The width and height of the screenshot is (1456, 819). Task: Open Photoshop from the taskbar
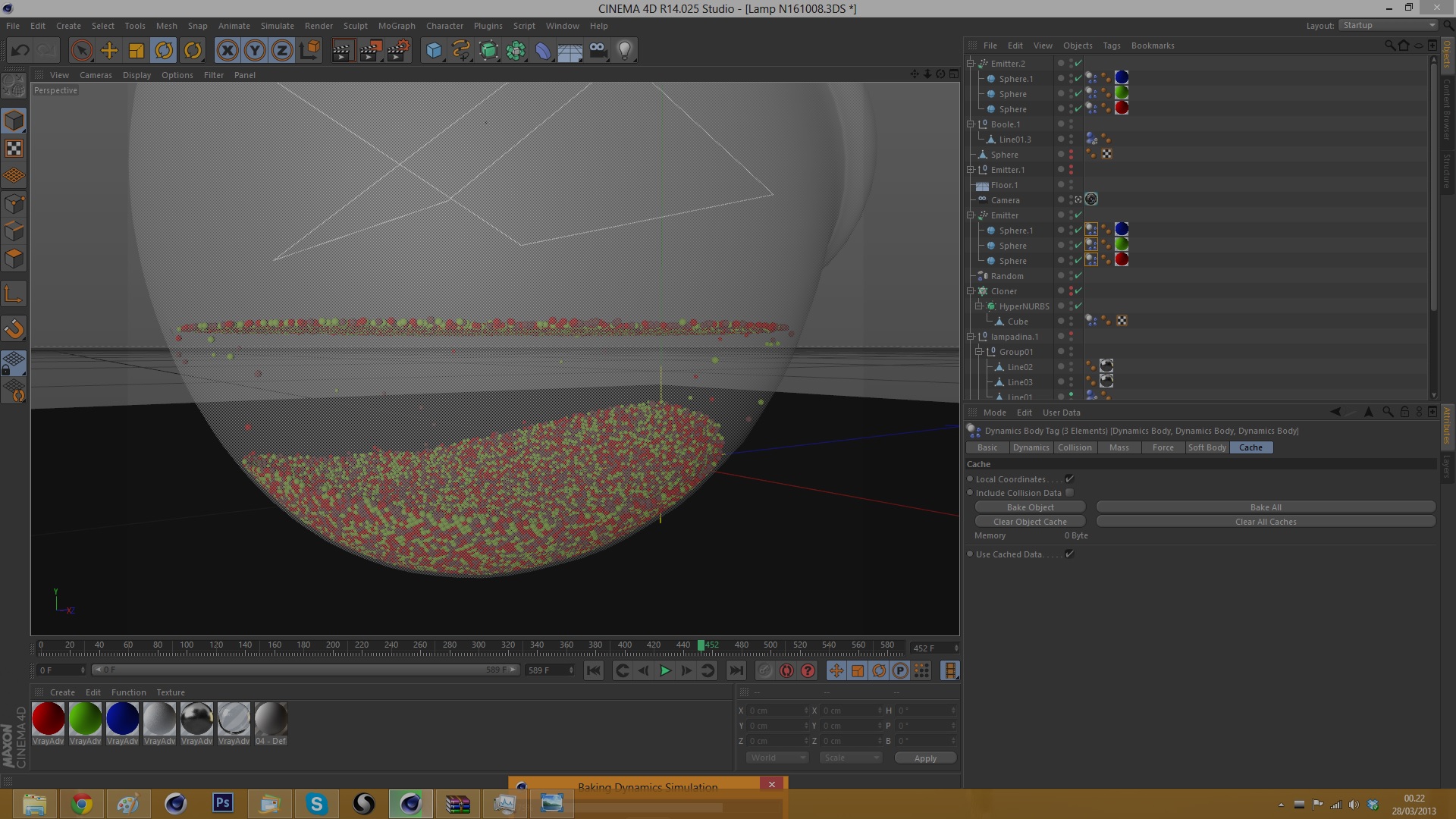pyautogui.click(x=222, y=803)
